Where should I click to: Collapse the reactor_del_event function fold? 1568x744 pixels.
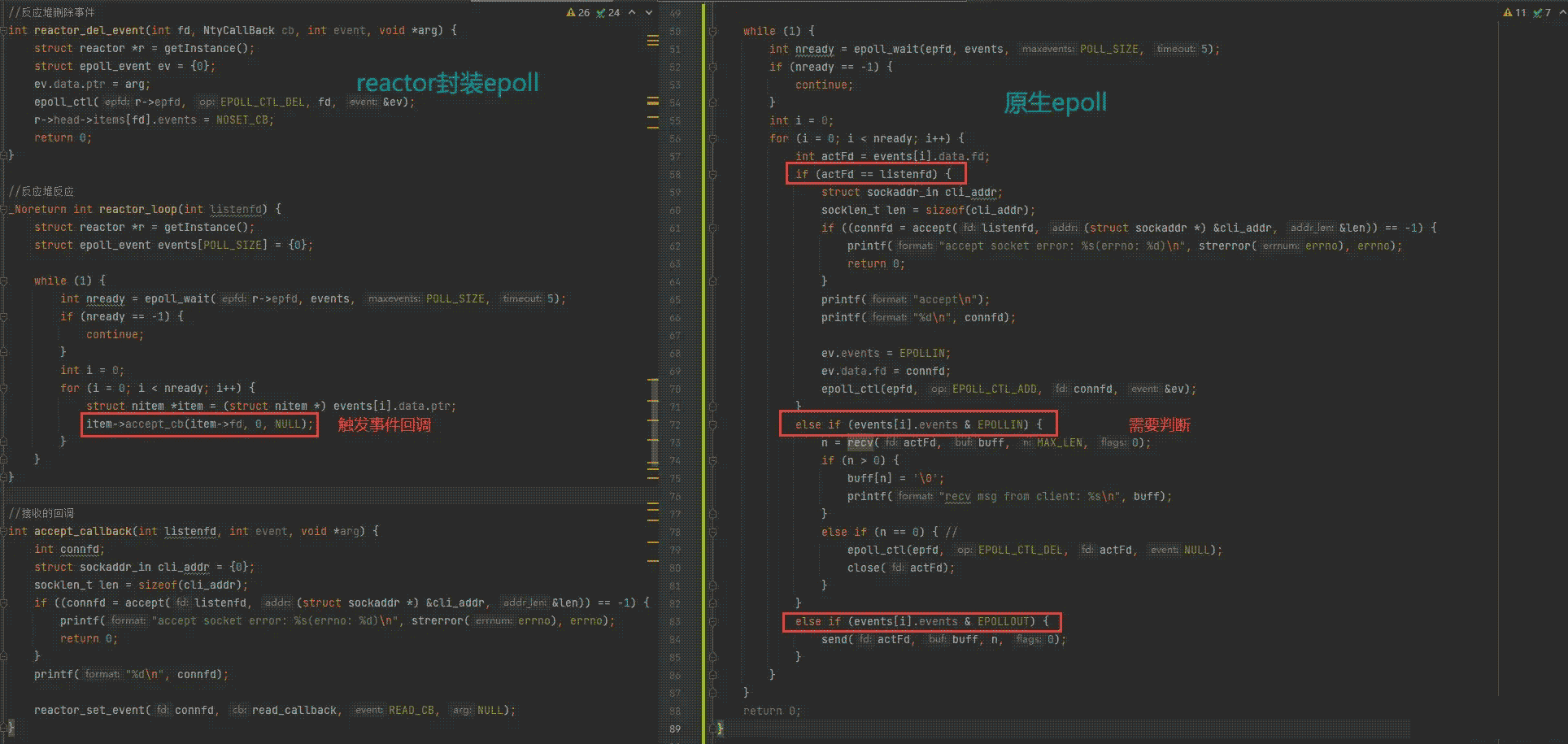(4, 30)
